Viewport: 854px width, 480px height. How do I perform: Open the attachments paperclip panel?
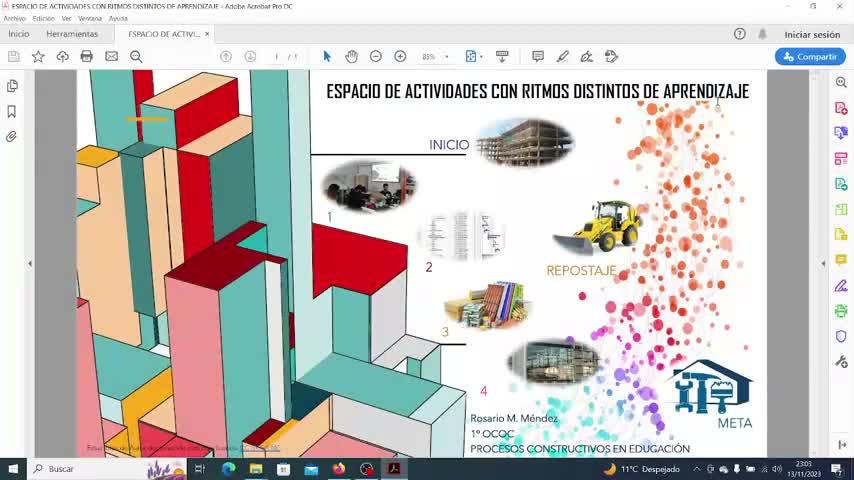click(12, 136)
